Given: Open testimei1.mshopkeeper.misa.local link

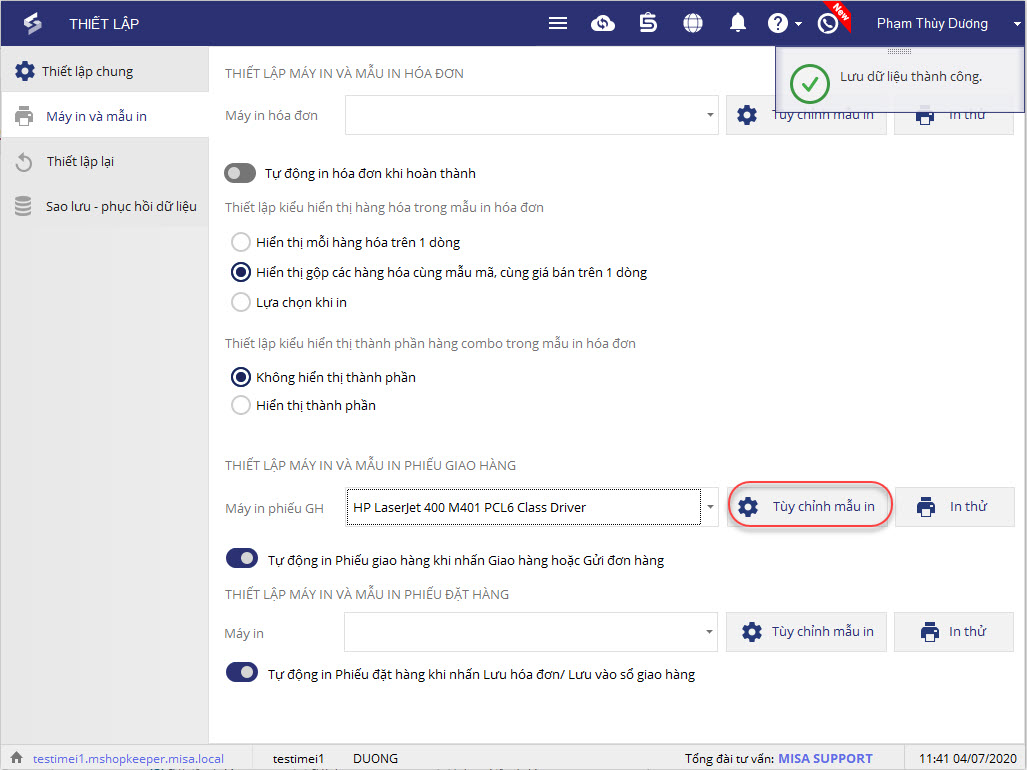Looking at the screenshot, I should pos(128,759).
